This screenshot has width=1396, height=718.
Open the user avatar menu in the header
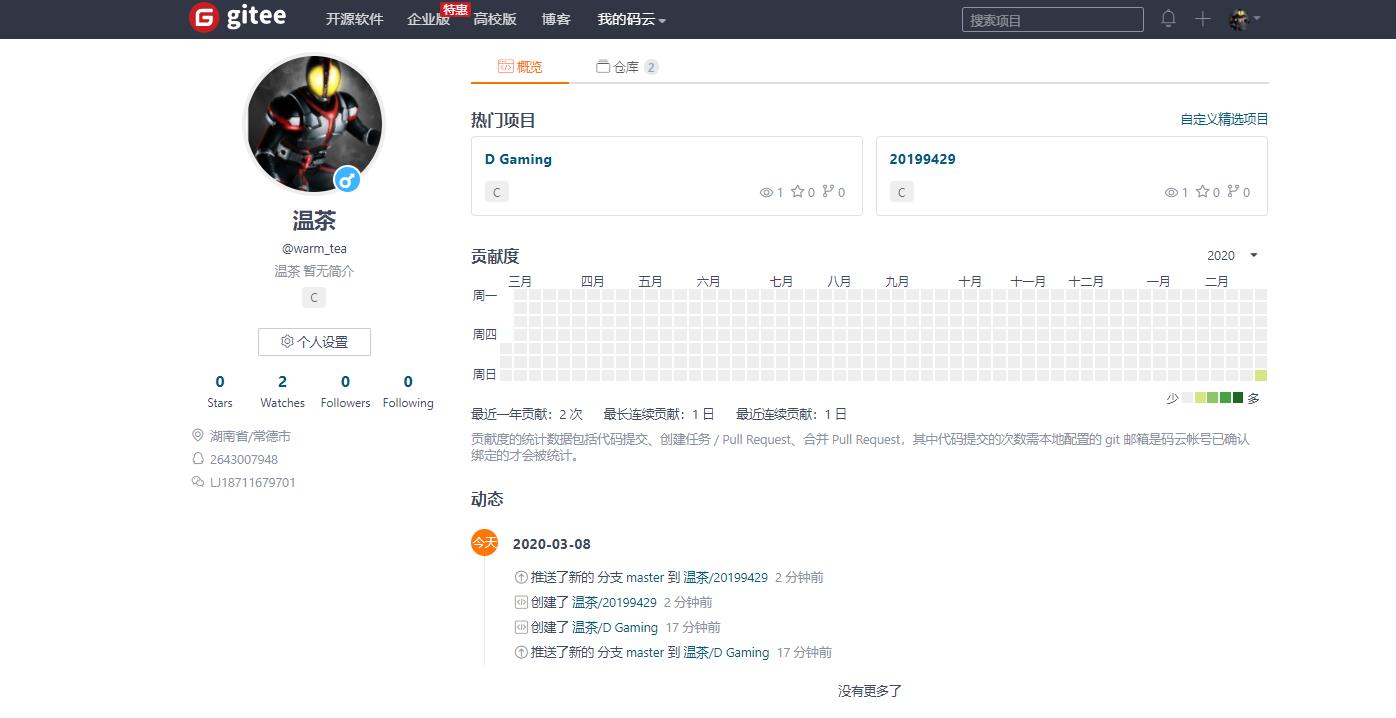tap(1244, 19)
